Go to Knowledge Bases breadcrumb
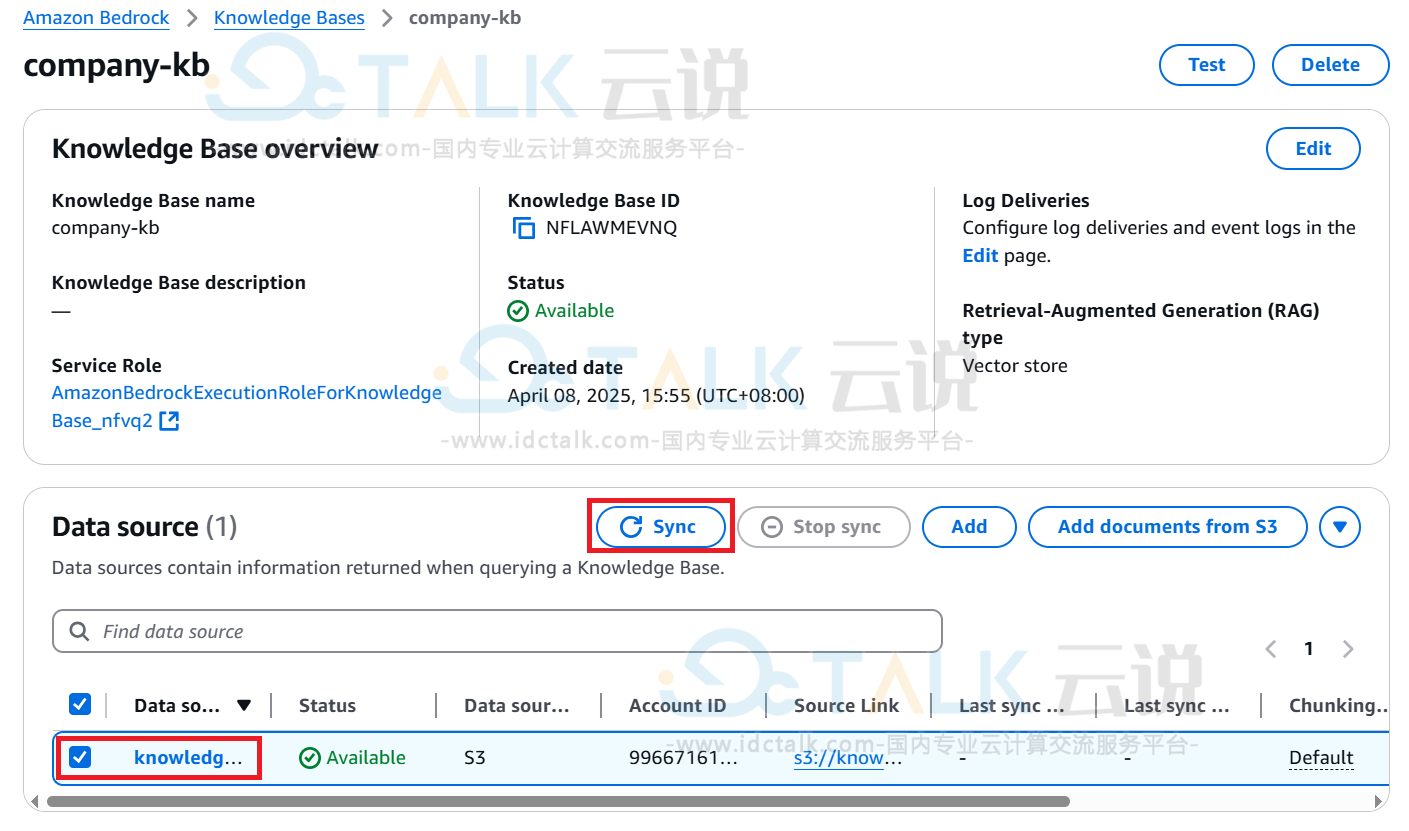This screenshot has width=1409, height=831. coord(289,18)
